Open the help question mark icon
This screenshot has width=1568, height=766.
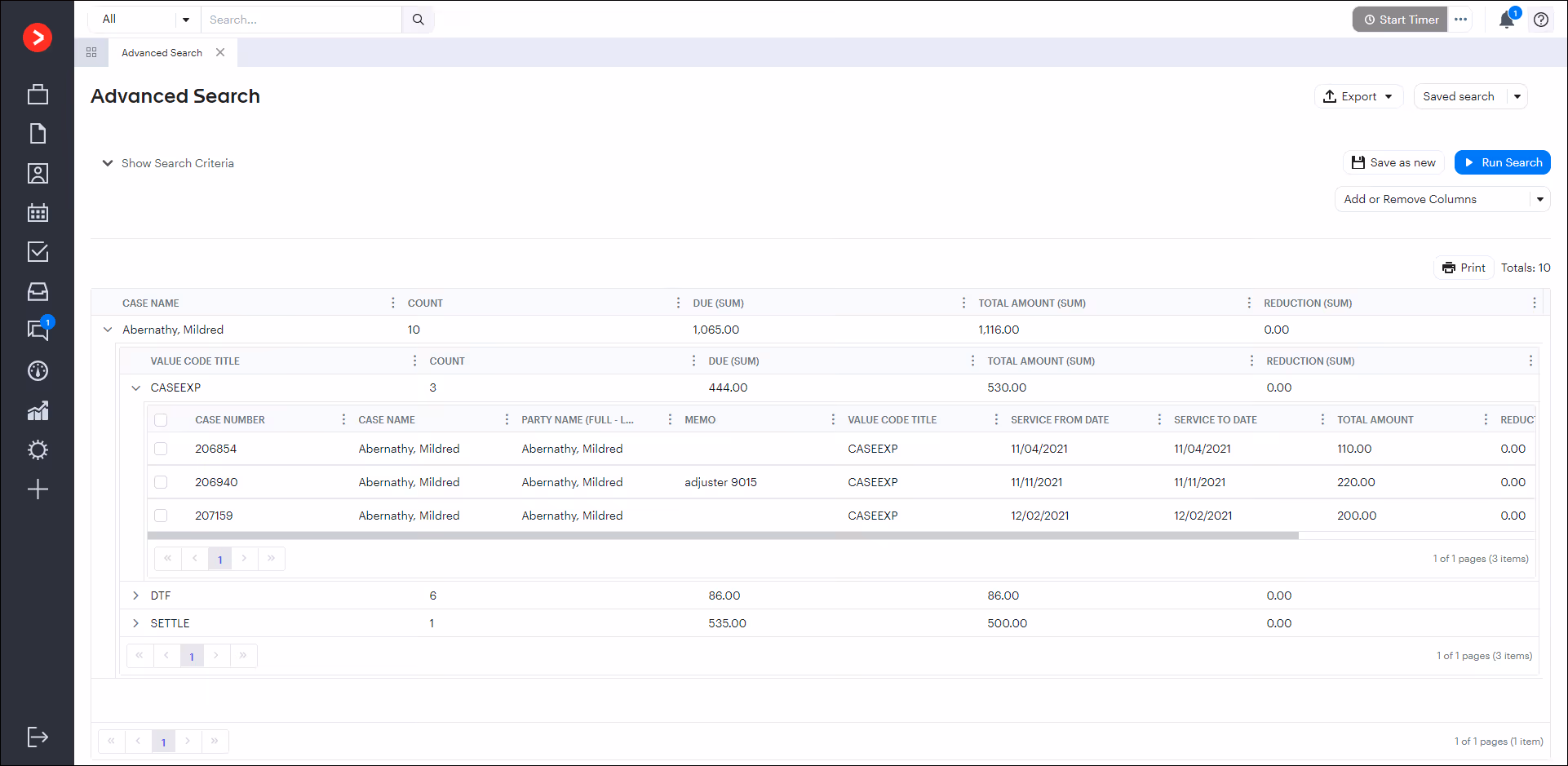click(1541, 20)
